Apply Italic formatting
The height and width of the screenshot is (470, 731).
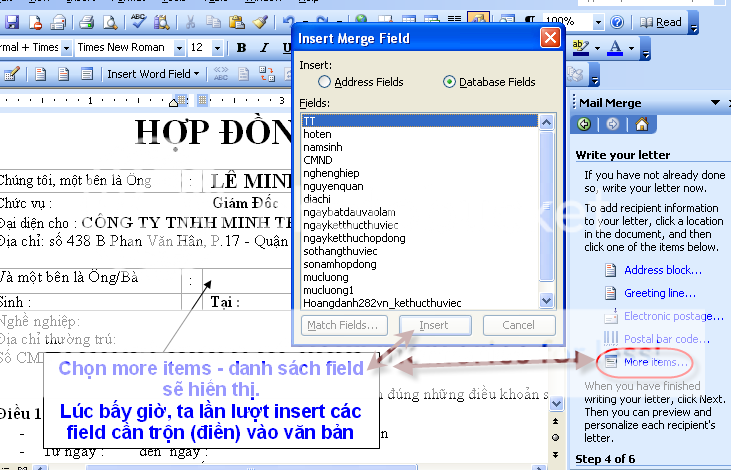(x=264, y=48)
